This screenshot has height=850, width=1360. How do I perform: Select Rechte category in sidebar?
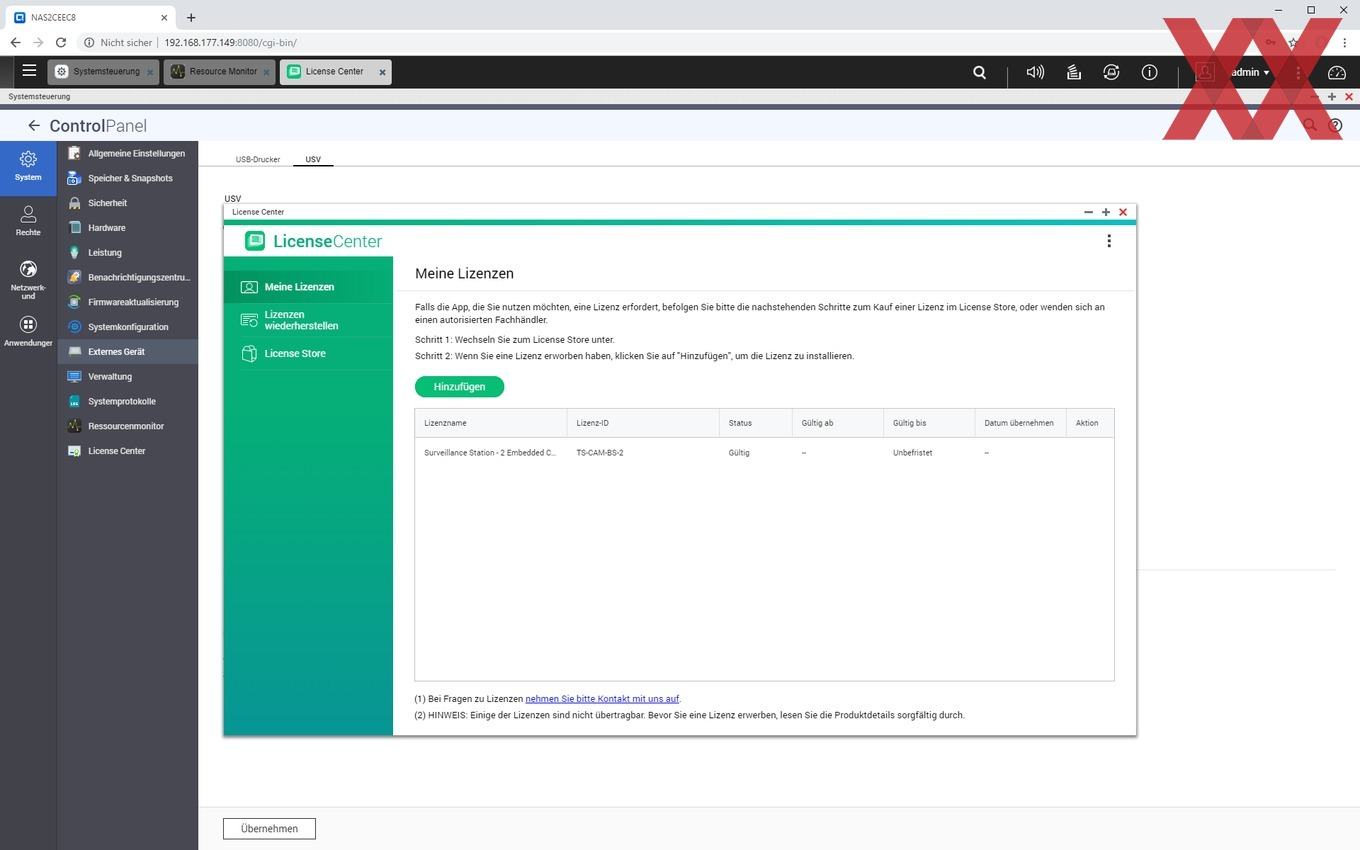28,221
